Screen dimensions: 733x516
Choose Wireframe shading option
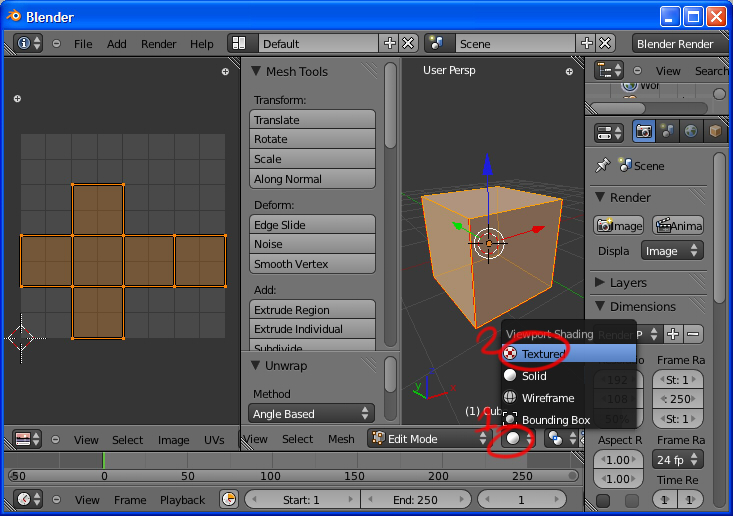click(548, 398)
